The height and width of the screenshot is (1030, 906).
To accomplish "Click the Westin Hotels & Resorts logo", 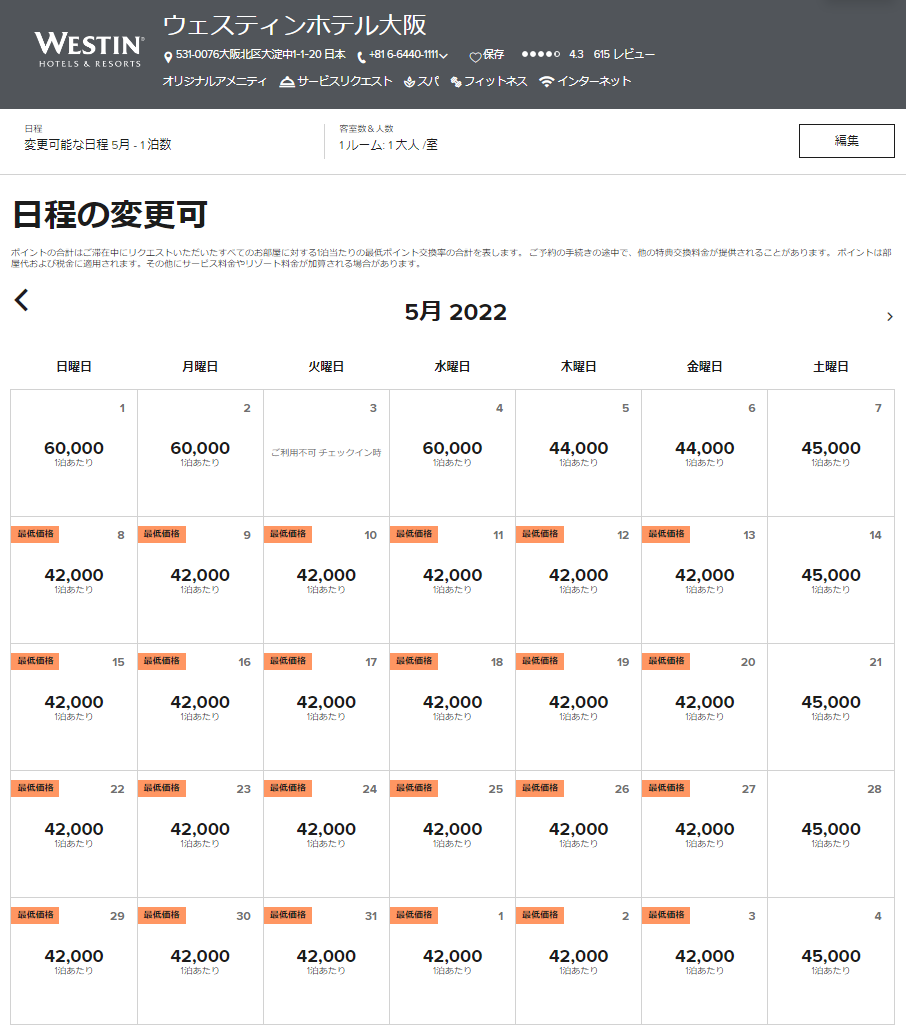I will coord(89,50).
